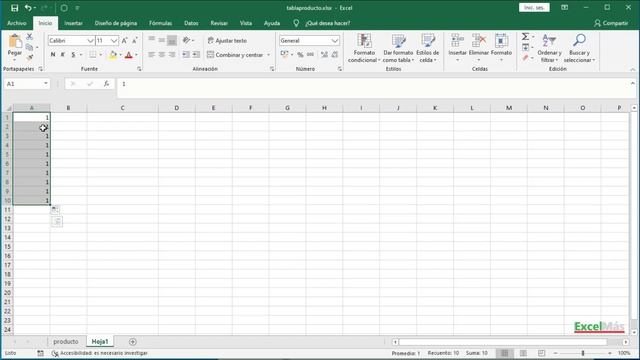Align cell content to top
This screenshot has width=640, height=360.
(151, 40)
